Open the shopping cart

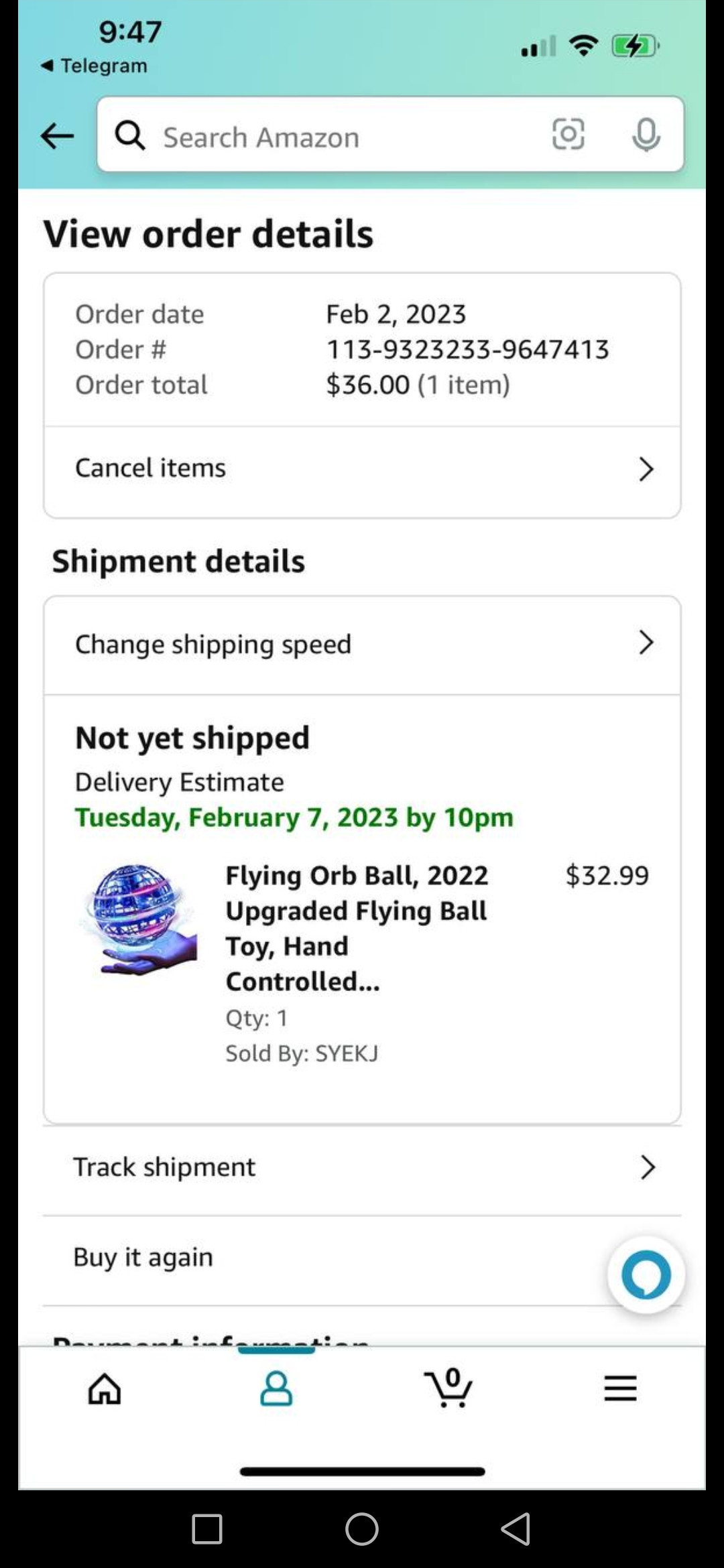[x=448, y=1388]
